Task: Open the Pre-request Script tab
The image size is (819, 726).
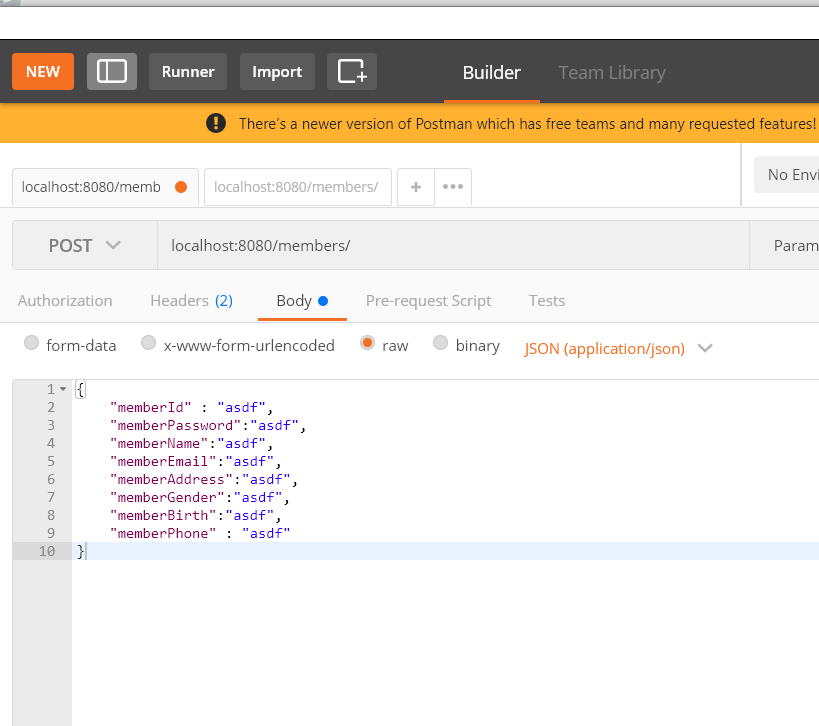Action: 428,301
